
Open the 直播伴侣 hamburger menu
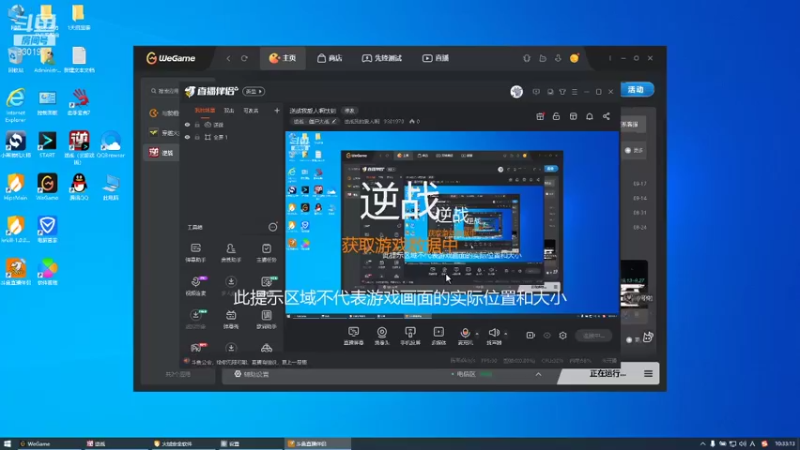click(574, 92)
